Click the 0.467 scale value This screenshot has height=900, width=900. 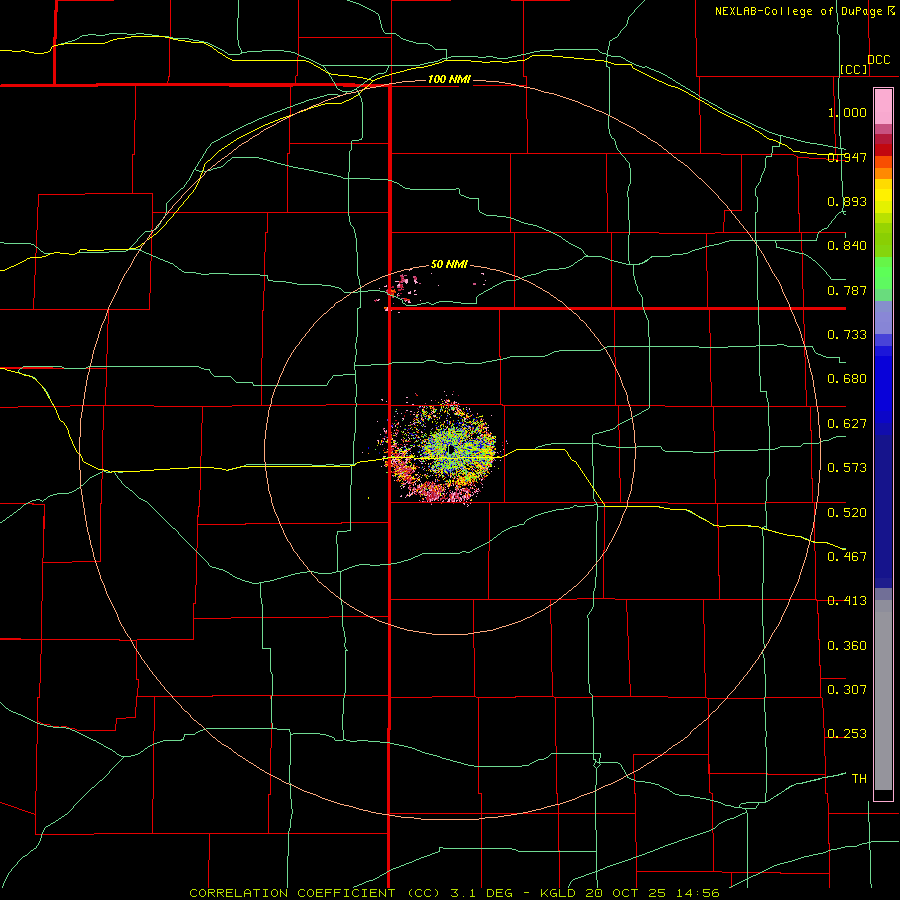tap(847, 557)
